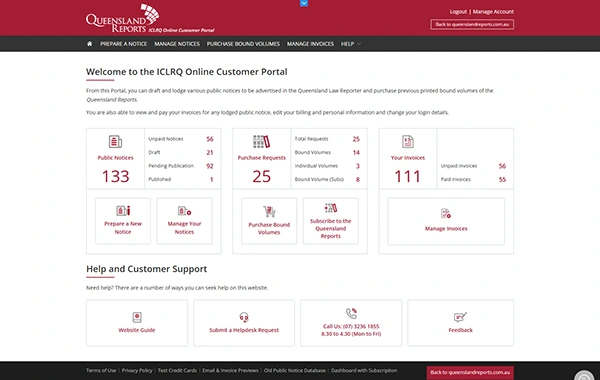Click the Test Credit Cards footer link
The image size is (600, 380).
point(177,370)
